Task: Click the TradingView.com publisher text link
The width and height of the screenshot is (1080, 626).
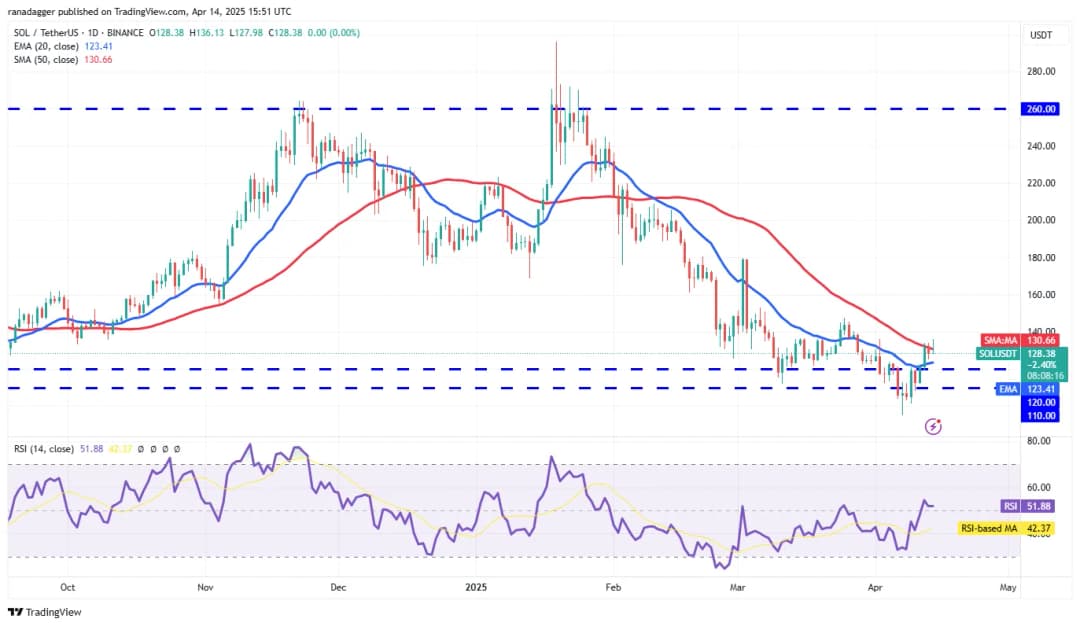Action: (152, 12)
